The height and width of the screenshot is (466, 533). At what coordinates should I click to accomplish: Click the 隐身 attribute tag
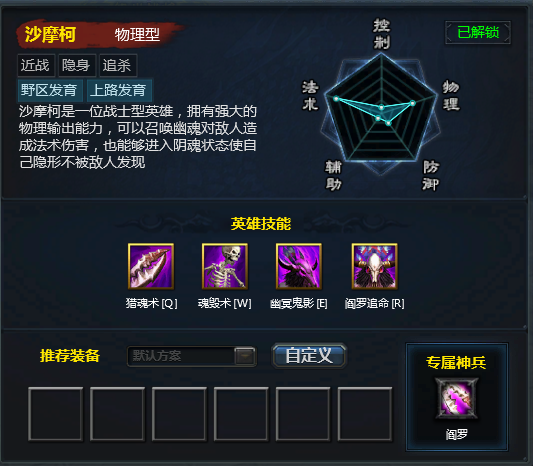pos(77,65)
